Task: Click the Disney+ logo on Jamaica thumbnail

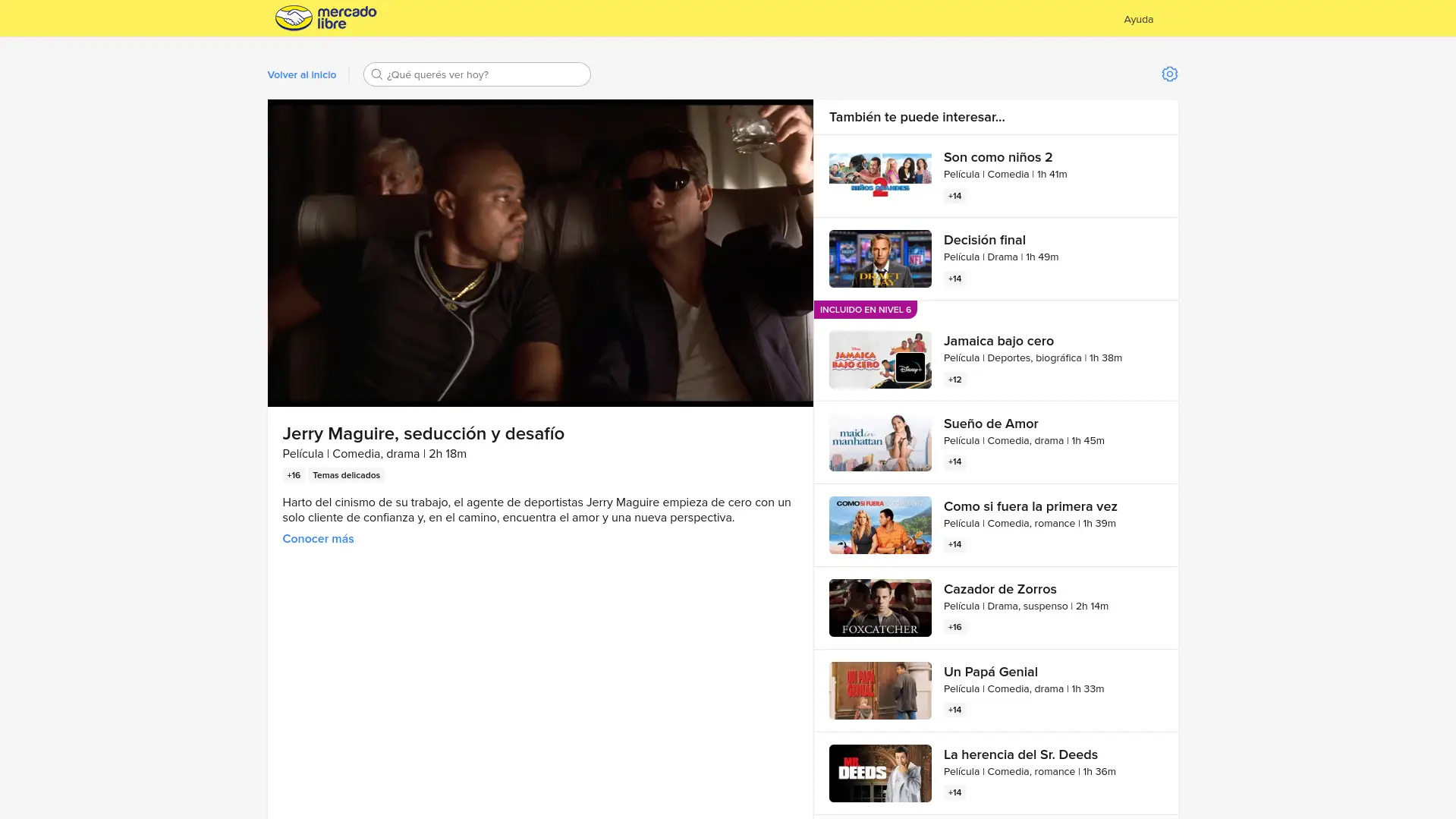Action: coord(910,368)
